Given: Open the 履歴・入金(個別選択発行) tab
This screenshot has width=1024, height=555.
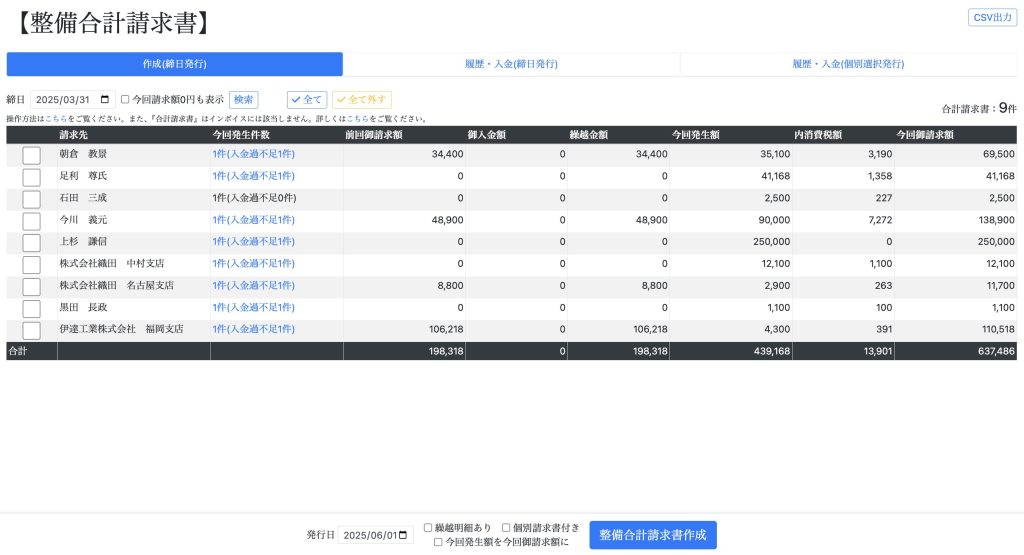Looking at the screenshot, I should [848, 64].
